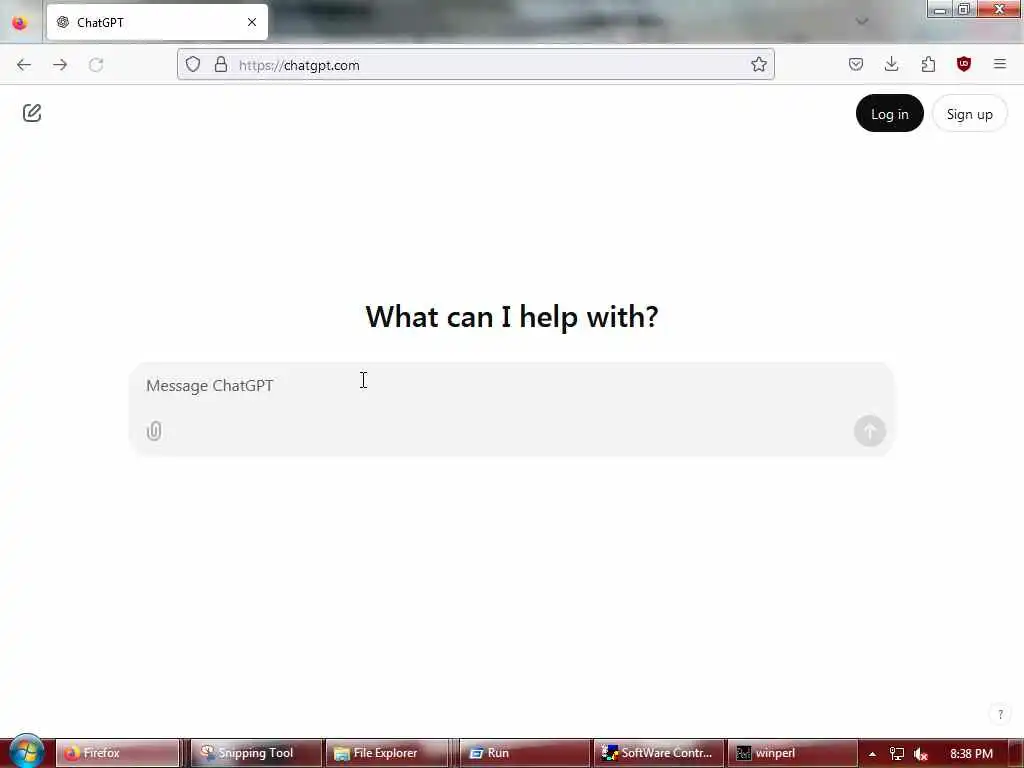This screenshot has height=768, width=1024.
Task: Open the muted volume tray icon
Action: 921,754
